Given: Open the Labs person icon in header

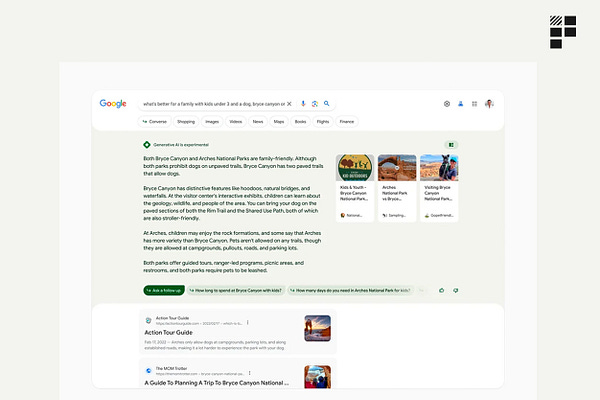Looking at the screenshot, I should 460,104.
